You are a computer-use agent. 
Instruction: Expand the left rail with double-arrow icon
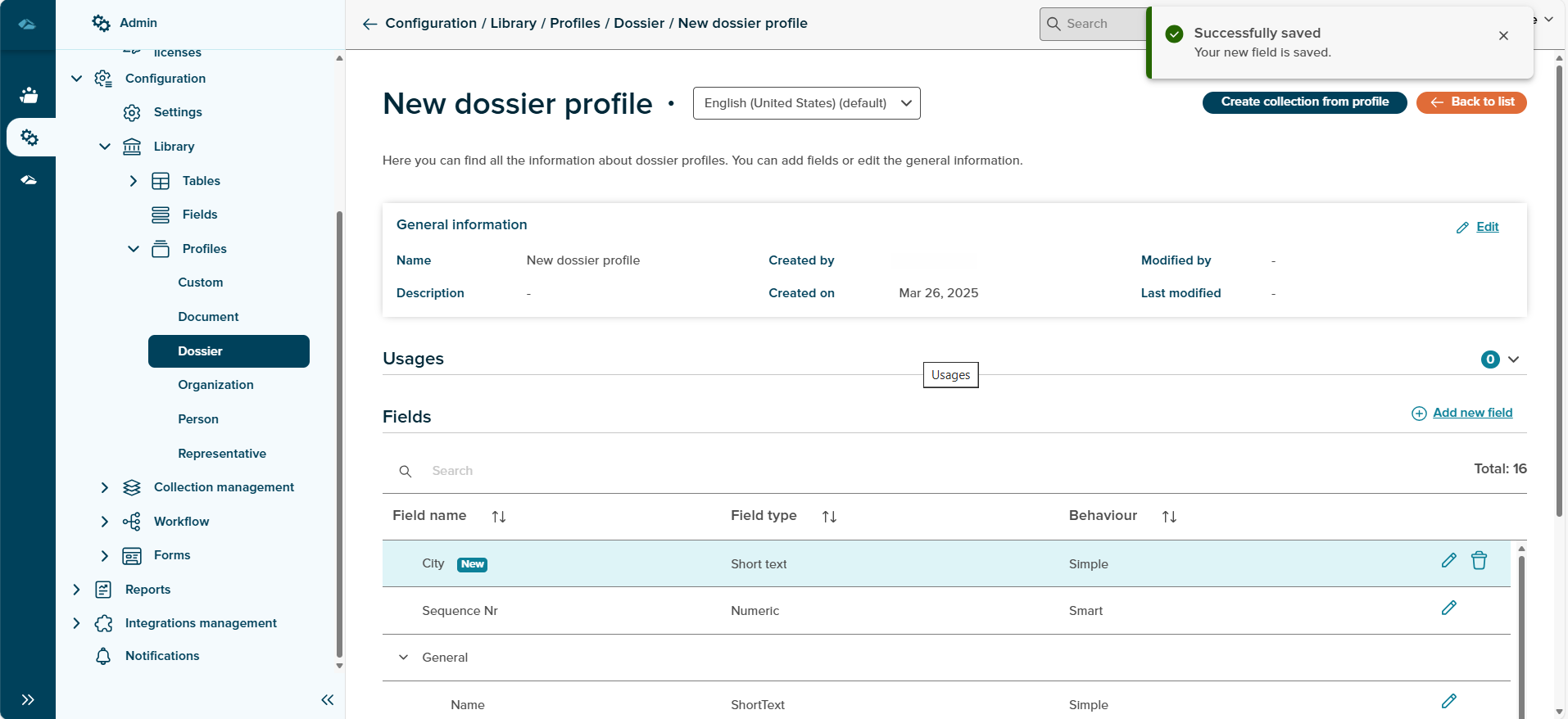28,699
